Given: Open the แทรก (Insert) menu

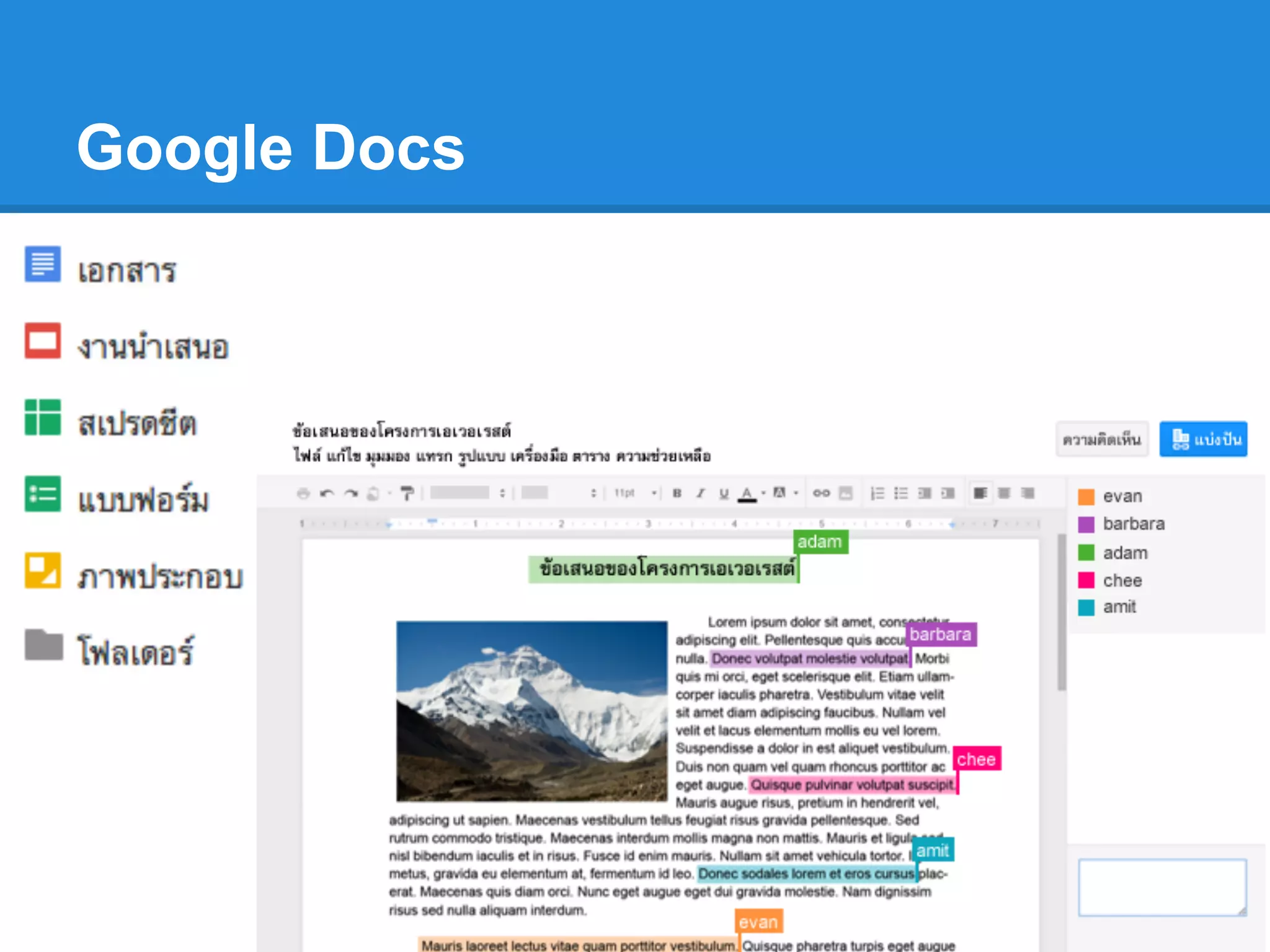Looking at the screenshot, I should 434,456.
